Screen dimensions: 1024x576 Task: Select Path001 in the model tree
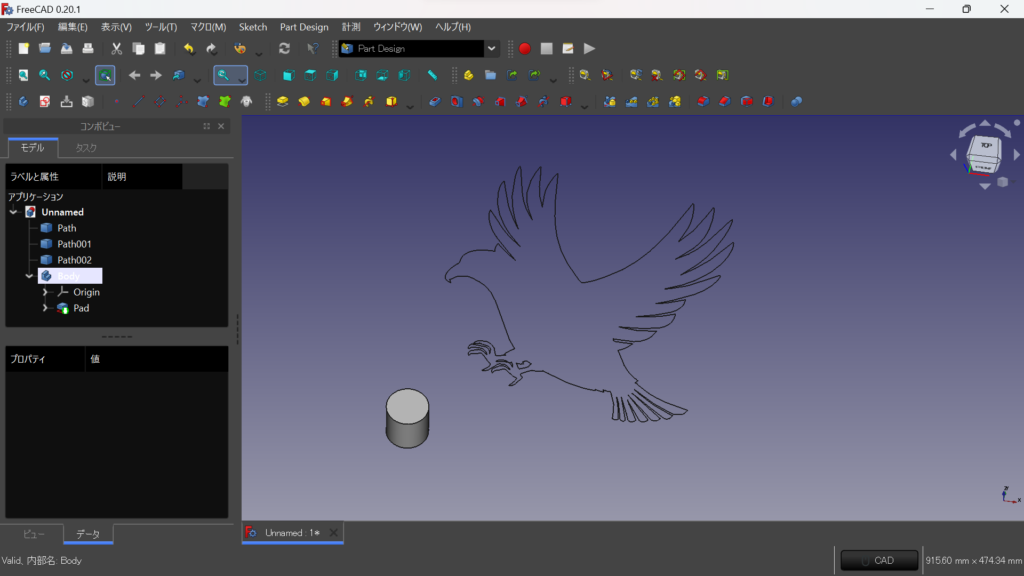[74, 244]
